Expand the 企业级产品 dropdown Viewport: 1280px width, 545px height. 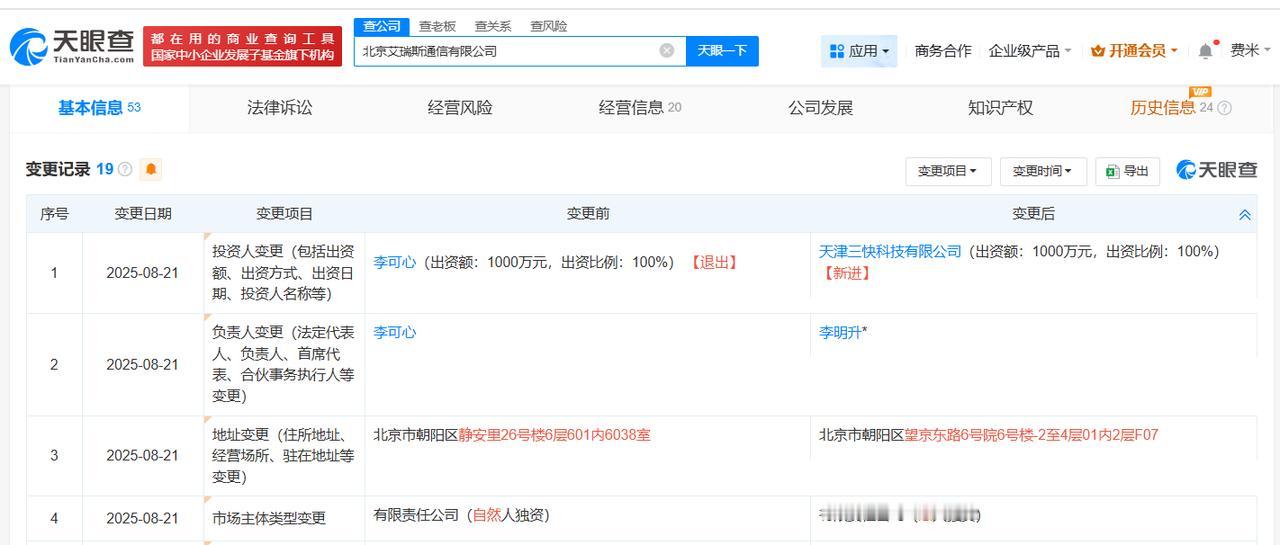click(1030, 50)
